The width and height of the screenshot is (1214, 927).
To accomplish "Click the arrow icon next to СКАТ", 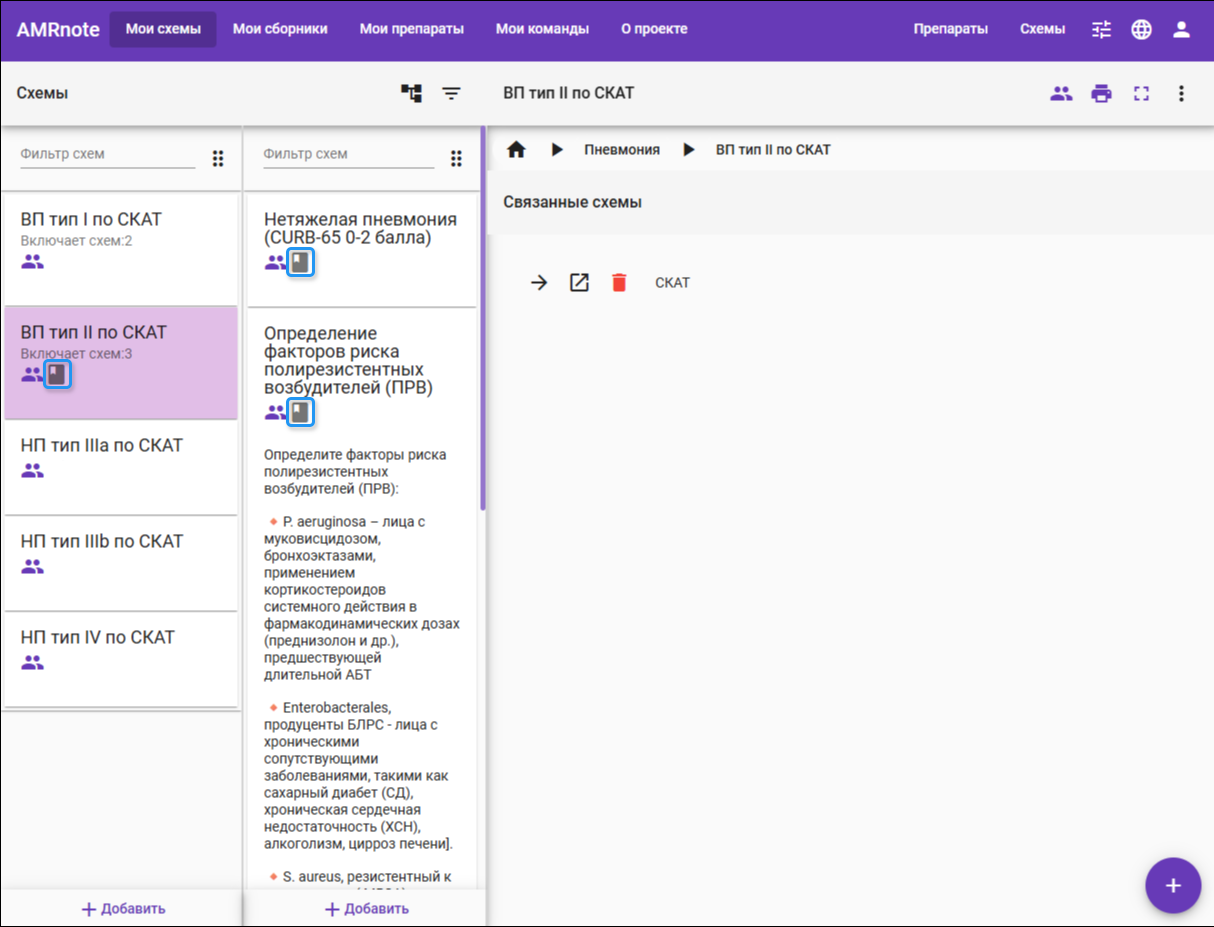I will tap(539, 283).
